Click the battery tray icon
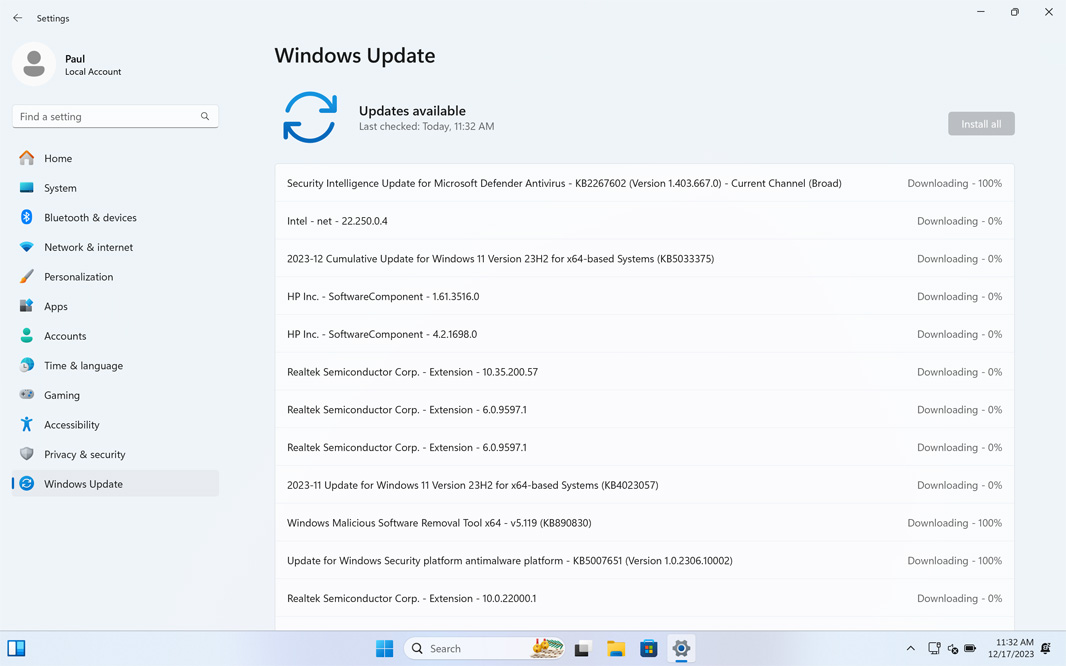The image size is (1066, 666). pos(970,648)
